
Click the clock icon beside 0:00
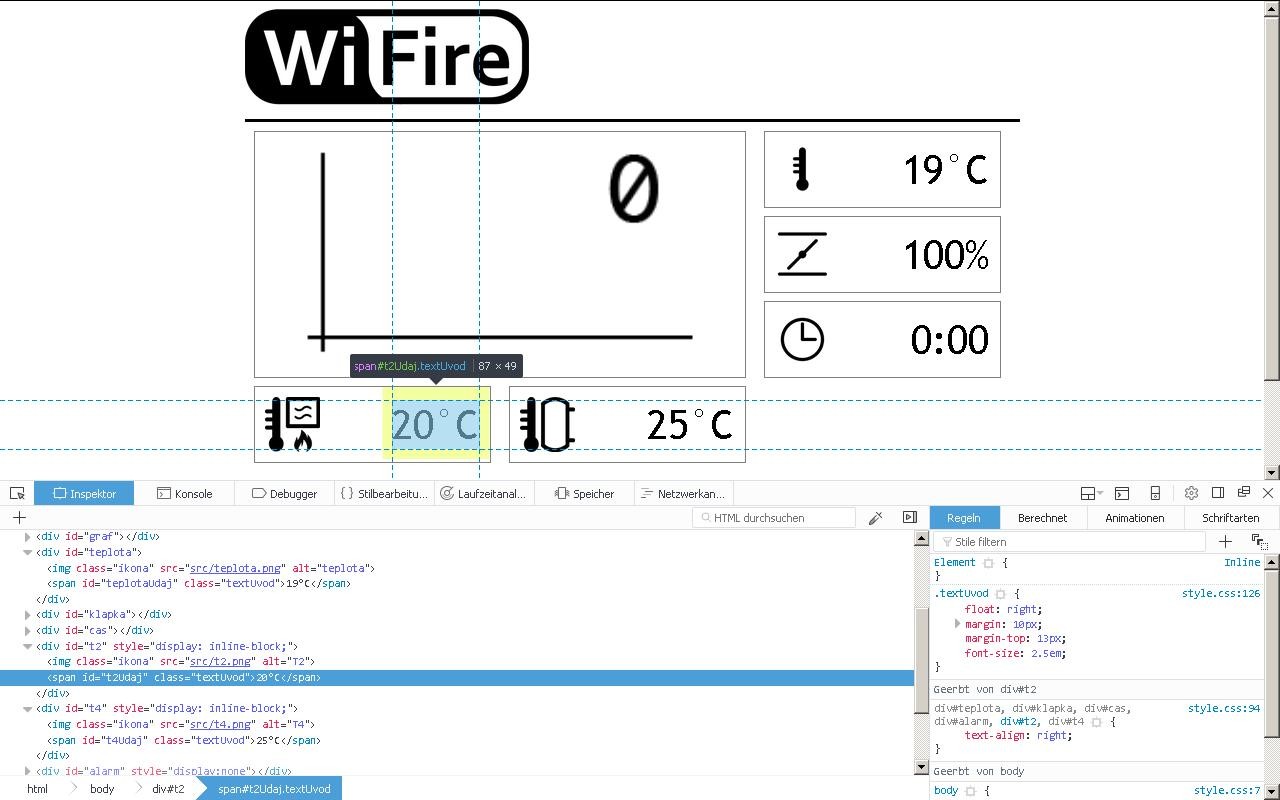click(802, 340)
